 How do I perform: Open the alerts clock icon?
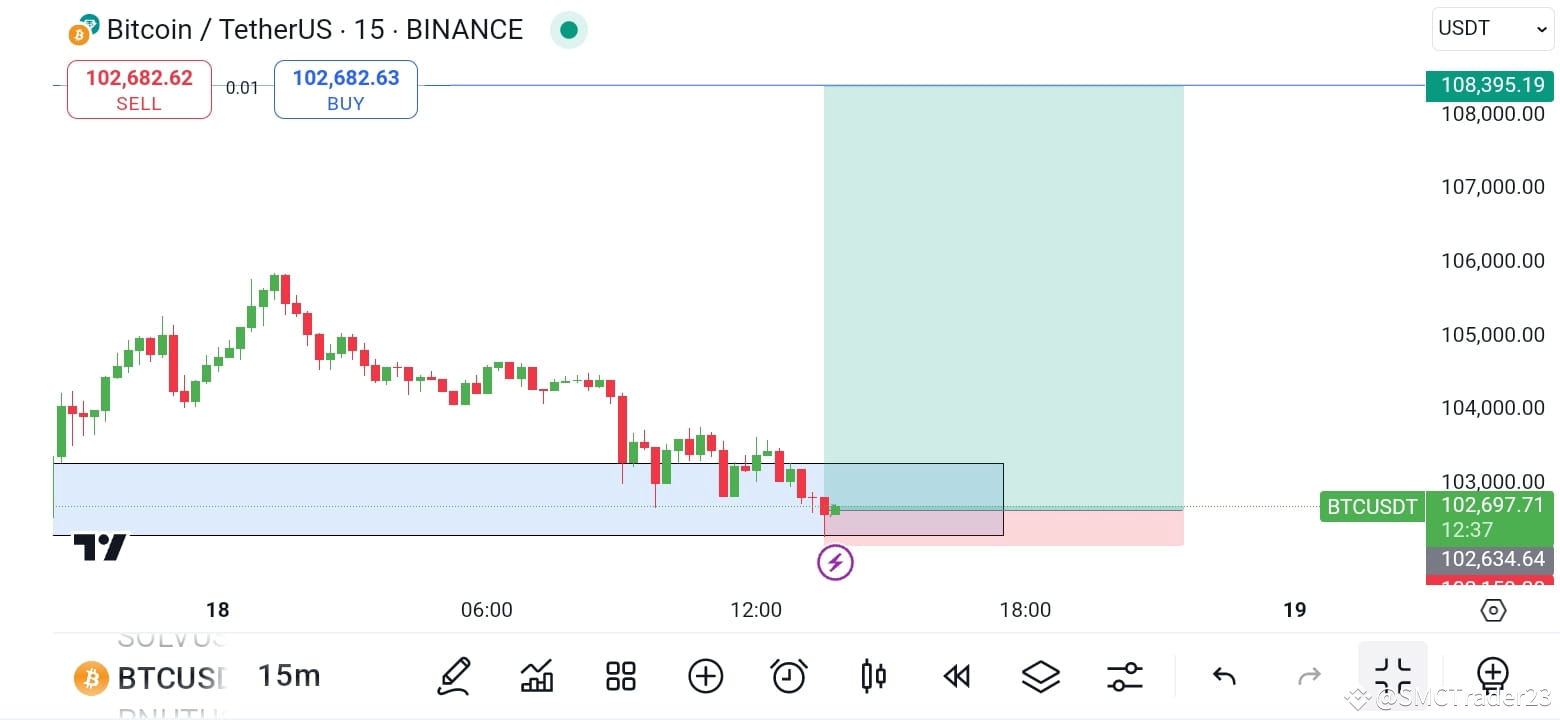(789, 676)
